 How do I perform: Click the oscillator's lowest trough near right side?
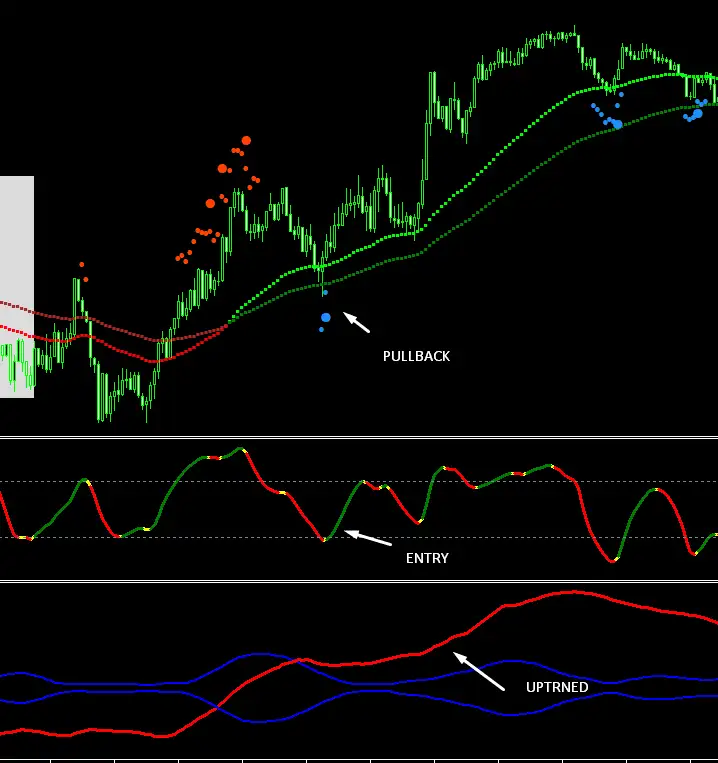coord(612,561)
